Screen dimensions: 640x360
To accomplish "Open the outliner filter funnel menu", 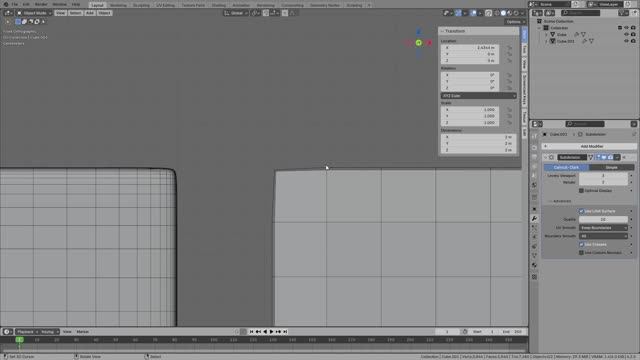I will (623, 13).
